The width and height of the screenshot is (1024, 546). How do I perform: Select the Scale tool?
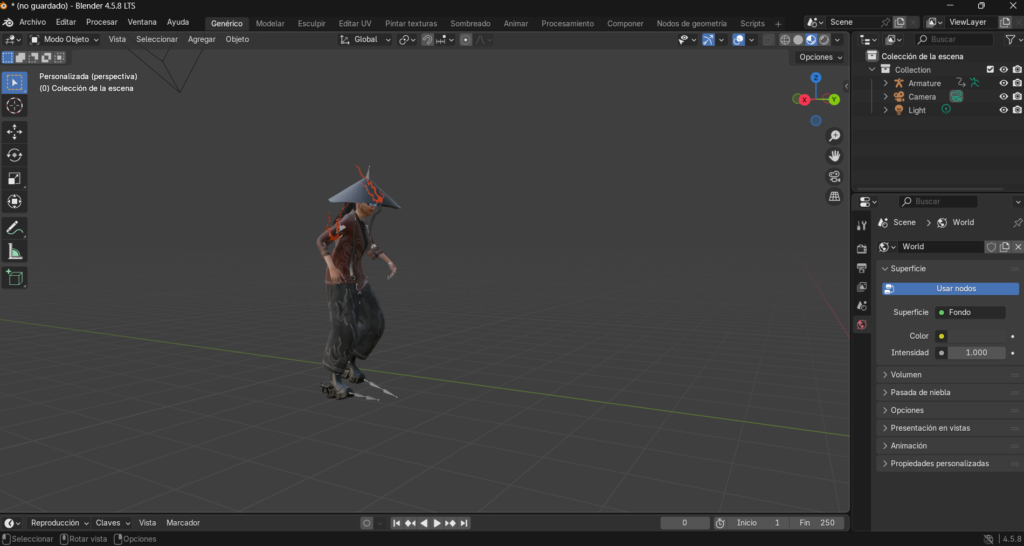pyautogui.click(x=14, y=178)
